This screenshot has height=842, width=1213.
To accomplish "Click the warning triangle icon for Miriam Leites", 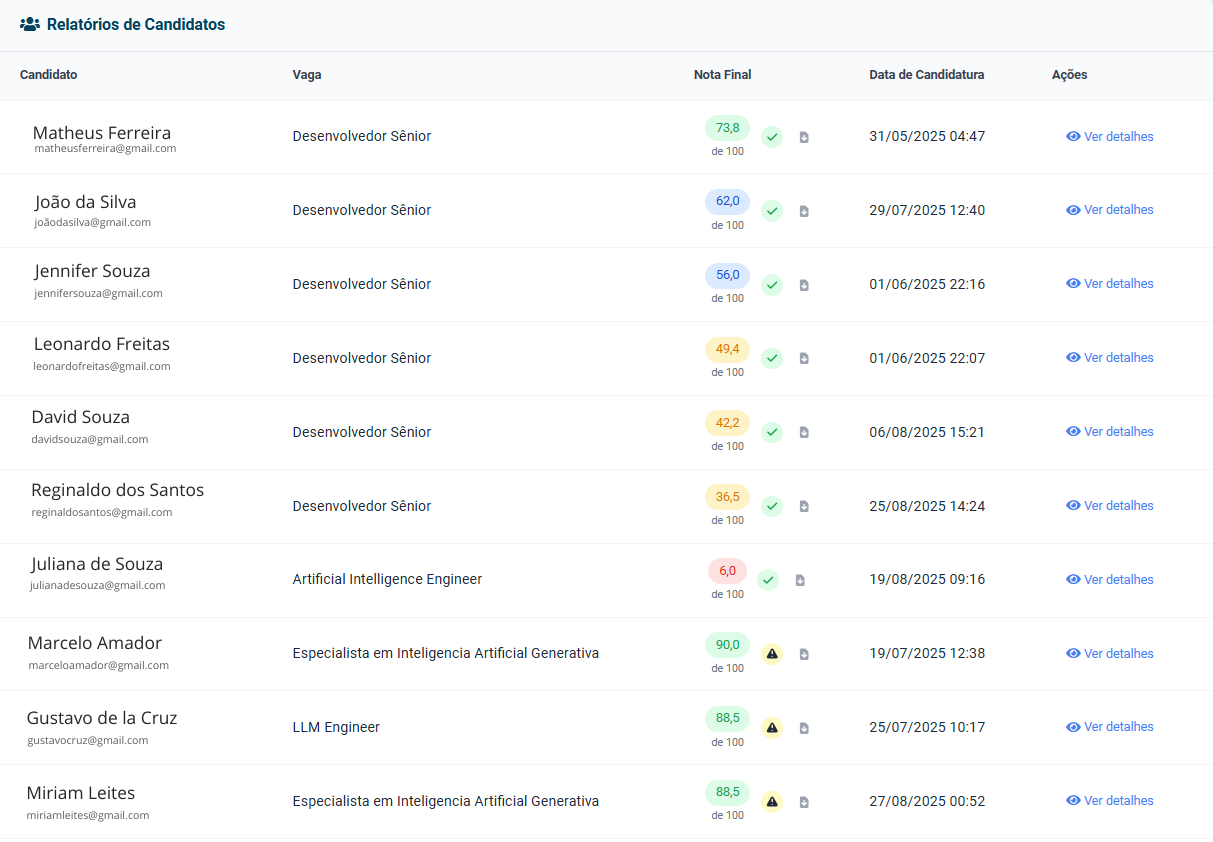I will [x=772, y=802].
